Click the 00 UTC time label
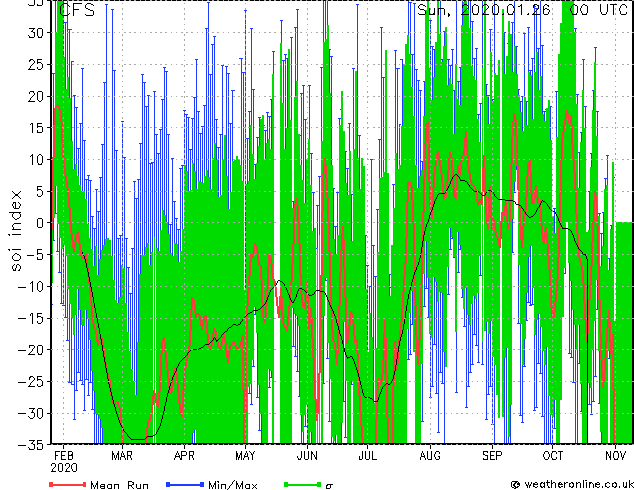This screenshot has width=634, height=490. [598, 10]
